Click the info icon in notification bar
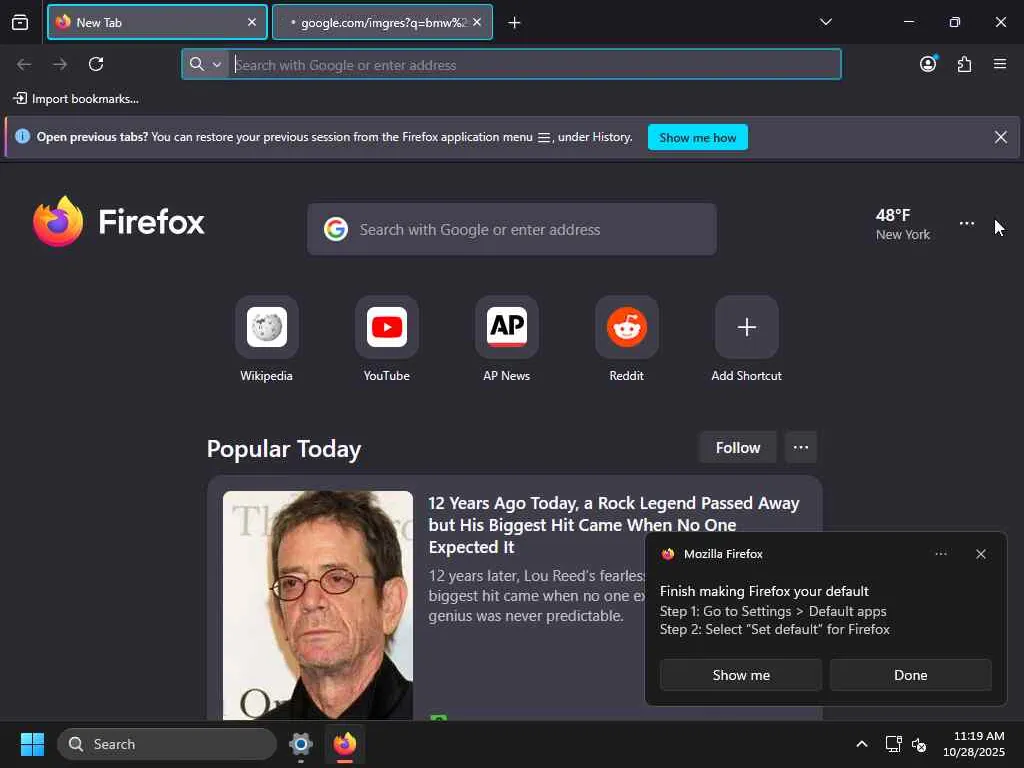Image resolution: width=1024 pixels, height=768 pixels. pos(22,136)
